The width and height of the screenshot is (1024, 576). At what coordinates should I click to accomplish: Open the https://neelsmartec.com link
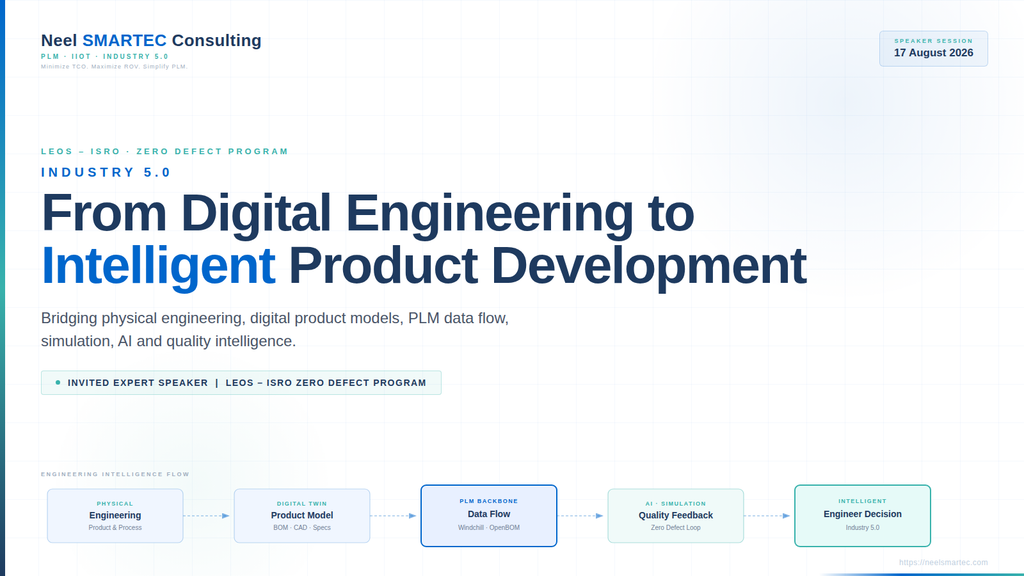(x=943, y=562)
